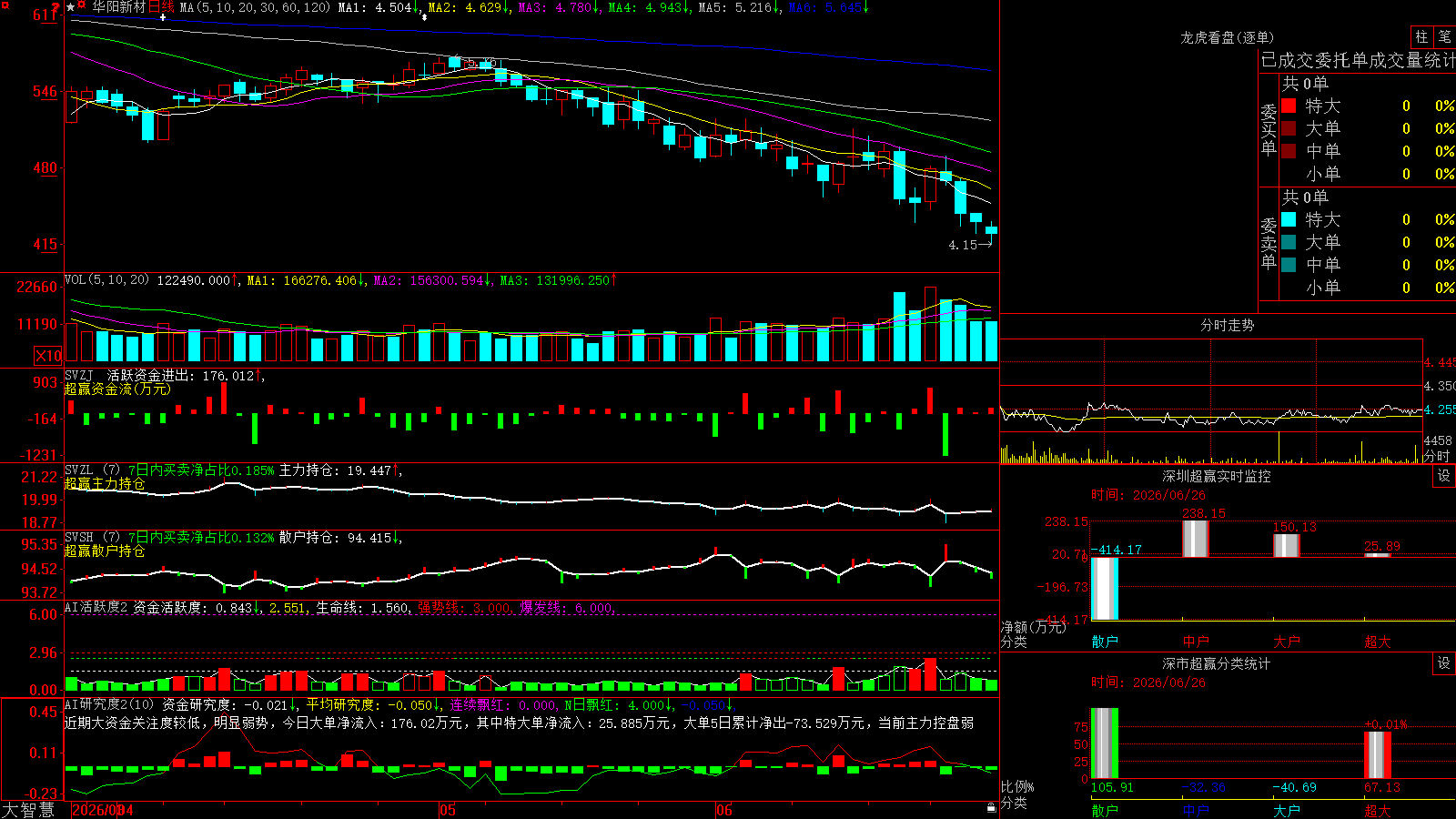Click the small red square icon in top-left corner
This screenshot has width=1456, height=819.
pyautogui.click(x=5, y=5)
